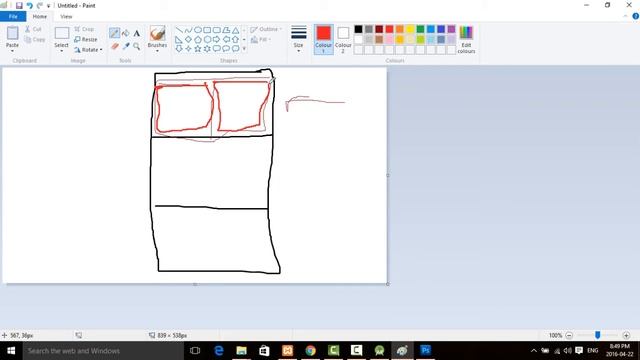The width and height of the screenshot is (640, 360).
Task: Open Task View on the taskbar
Action: [195, 351]
